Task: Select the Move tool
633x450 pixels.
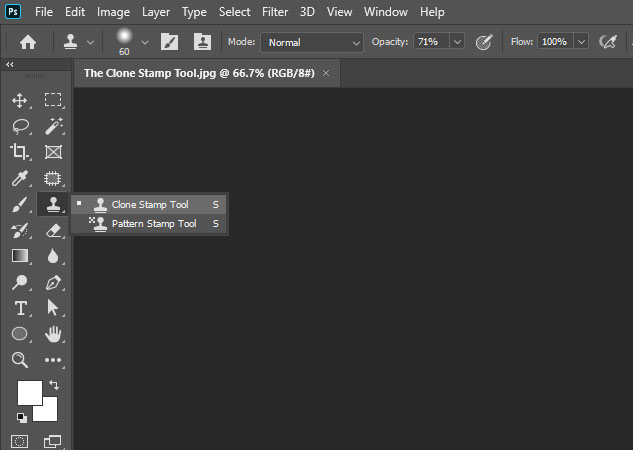Action: [x=20, y=100]
